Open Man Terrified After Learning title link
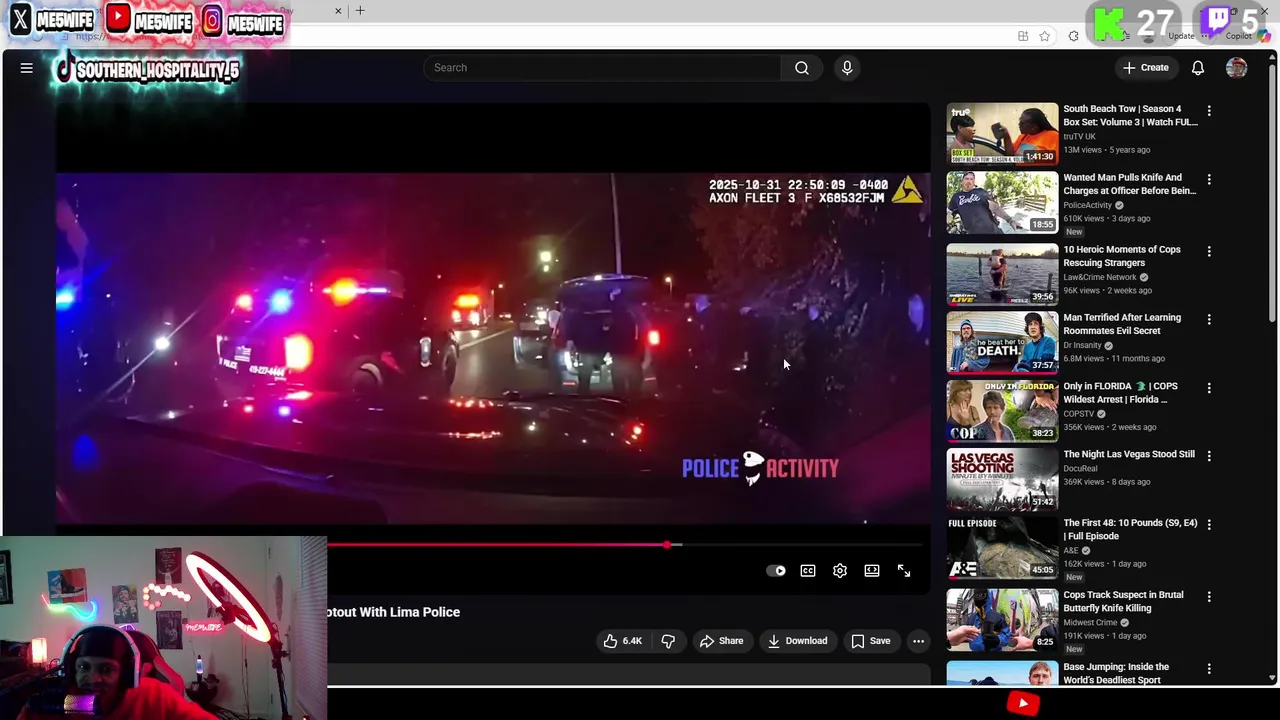This screenshot has height=720, width=1280. click(1122, 324)
